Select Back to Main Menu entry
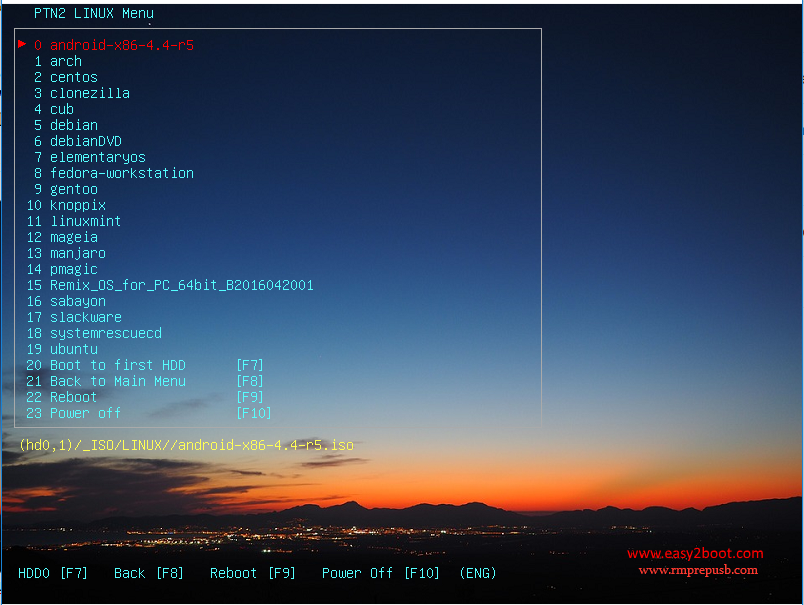The width and height of the screenshot is (804, 605). [x=145, y=381]
